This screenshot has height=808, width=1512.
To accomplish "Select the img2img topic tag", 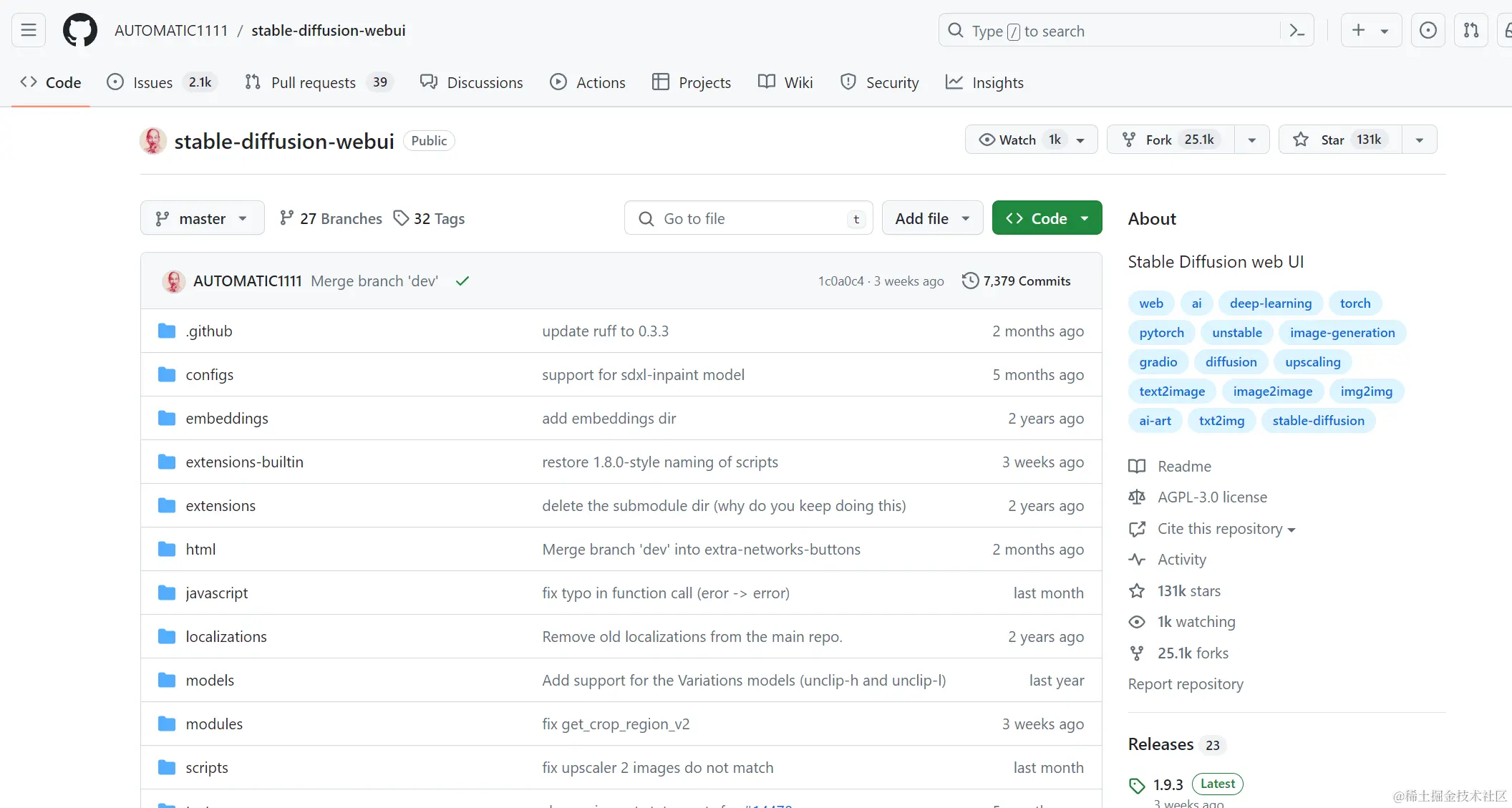I will 1367,391.
